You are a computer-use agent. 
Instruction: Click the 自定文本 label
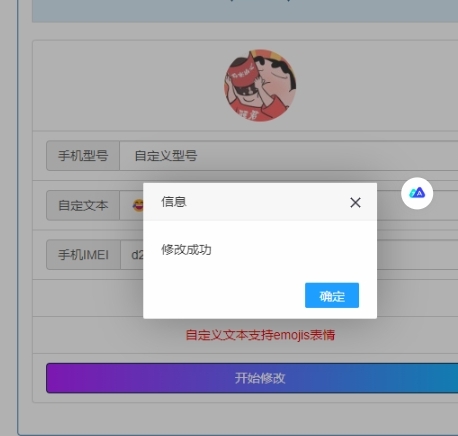pyautogui.click(x=83, y=205)
